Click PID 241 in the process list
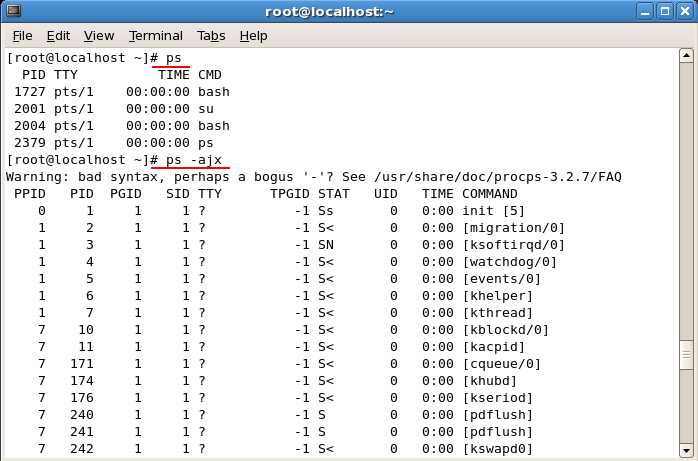Image resolution: width=698 pixels, height=461 pixels. (x=82, y=432)
